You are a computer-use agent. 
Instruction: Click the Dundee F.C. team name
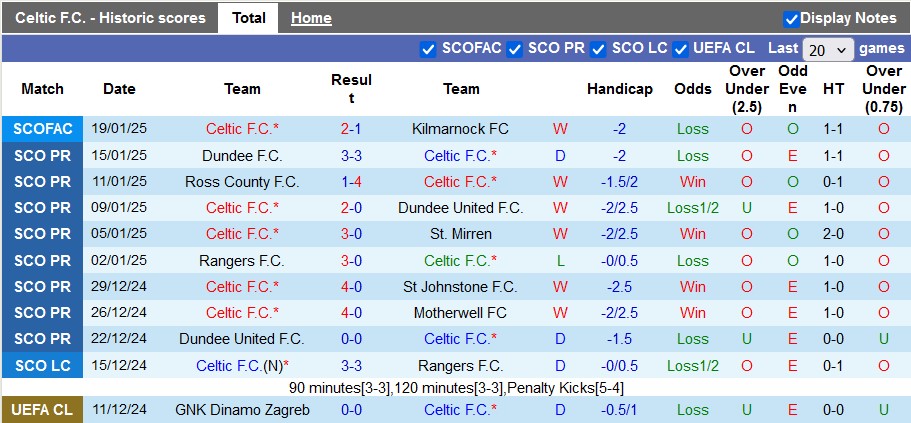pyautogui.click(x=242, y=156)
